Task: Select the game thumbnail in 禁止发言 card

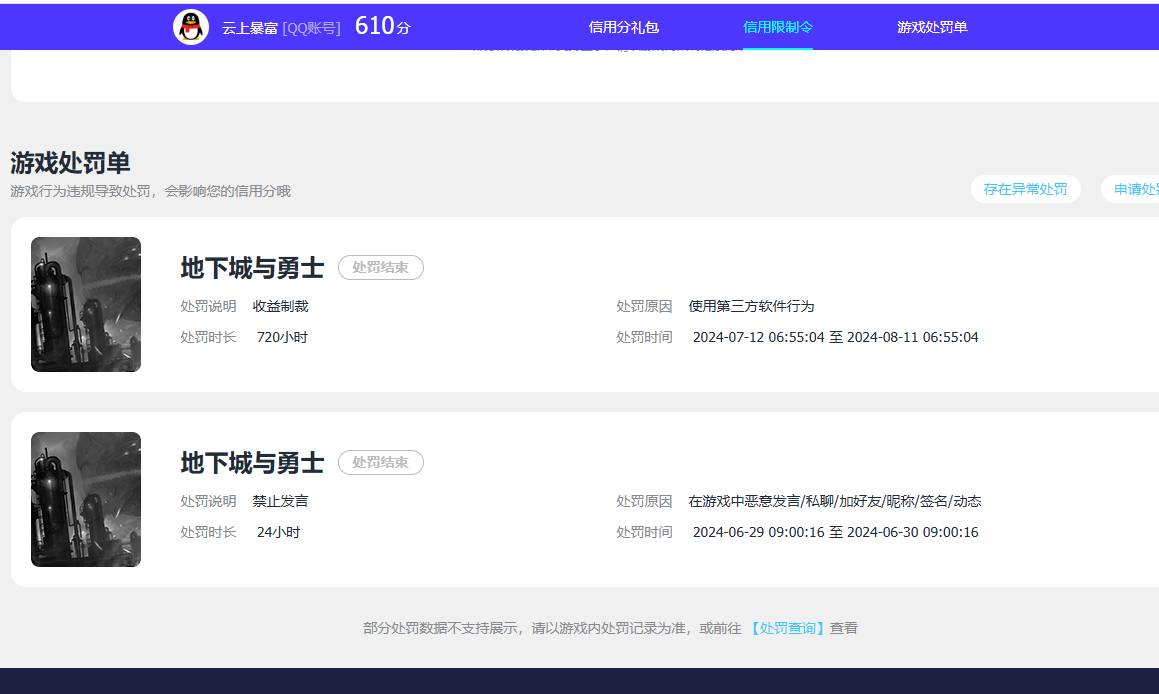Action: pos(86,500)
